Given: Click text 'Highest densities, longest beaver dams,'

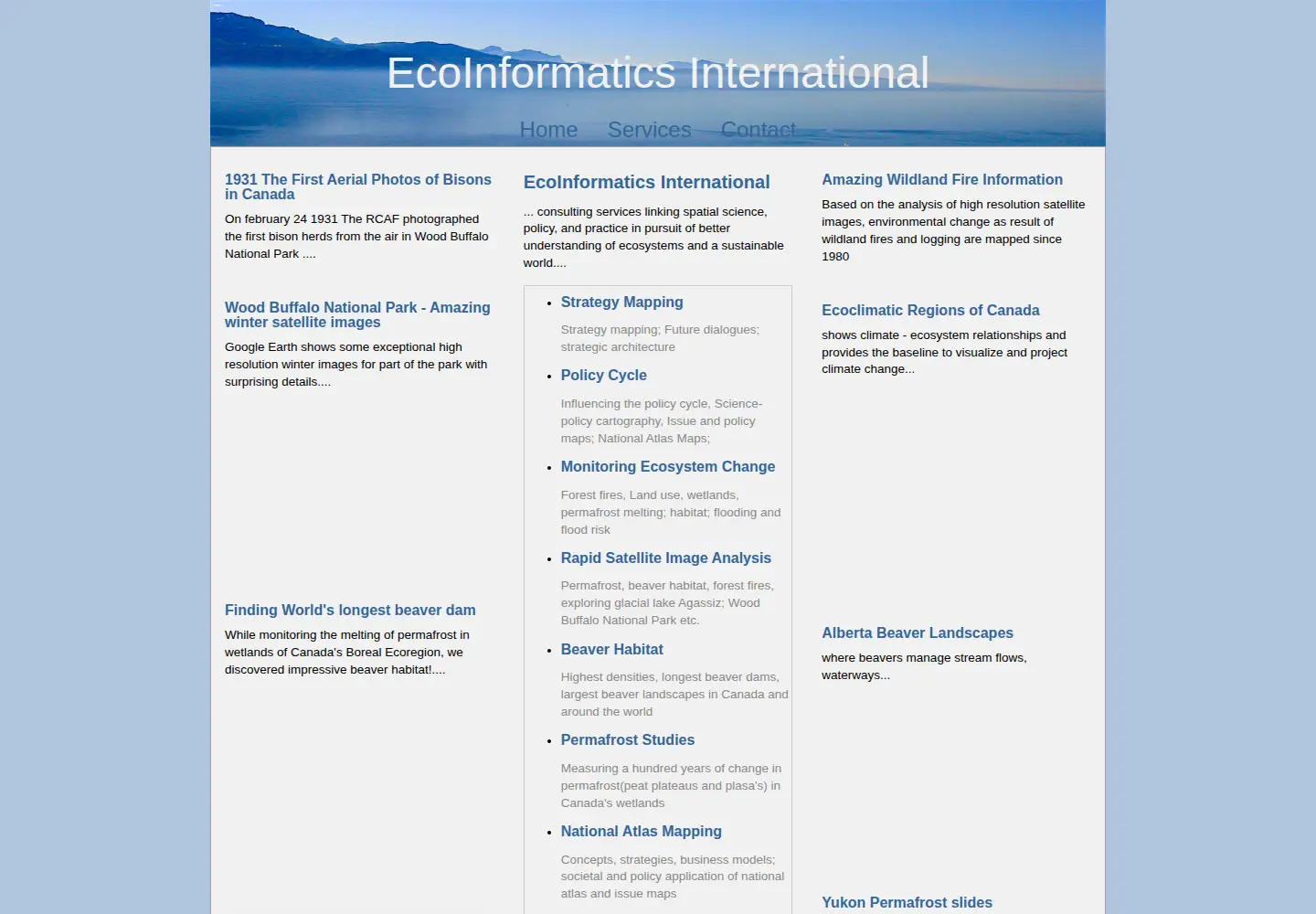Looking at the screenshot, I should tap(670, 677).
